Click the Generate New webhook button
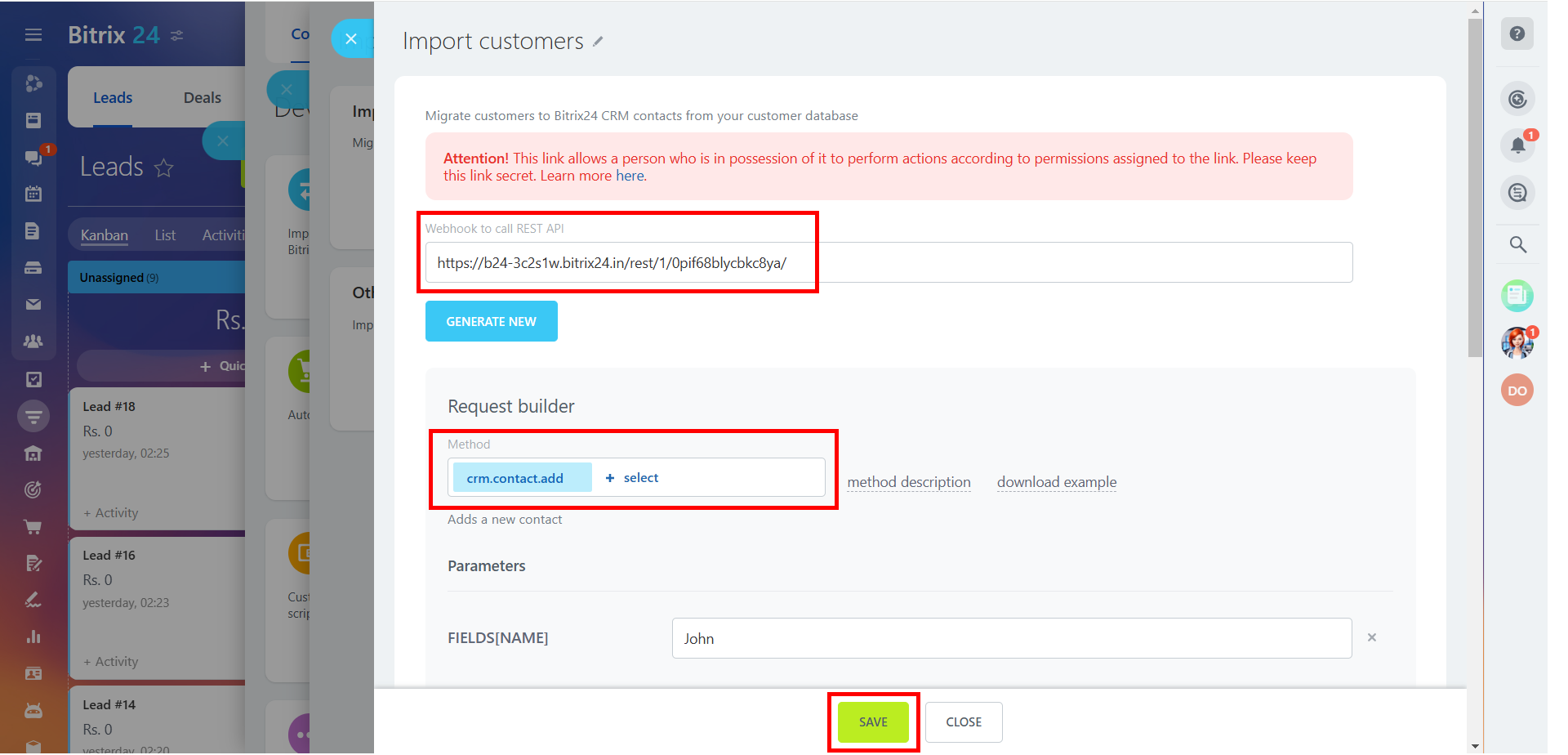This screenshot has height=755, width=1568. [x=492, y=321]
